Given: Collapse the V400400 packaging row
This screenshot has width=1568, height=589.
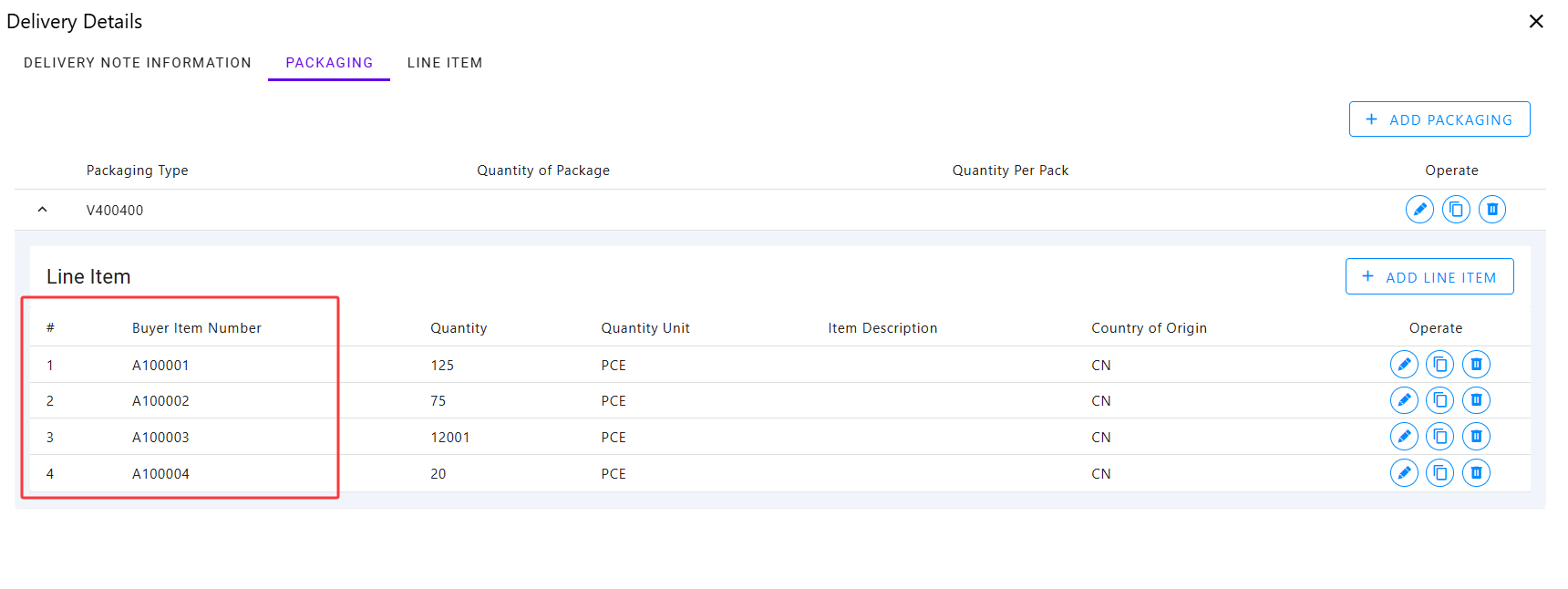Looking at the screenshot, I should pyautogui.click(x=42, y=210).
